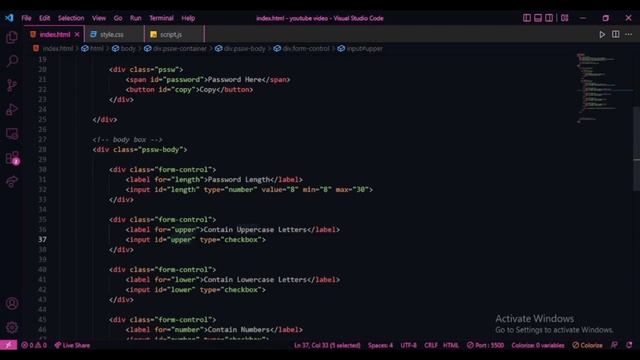Screen dimensions: 640x360
Task: Click Contain Uppercase Letters label line
Action: (x=233, y=229)
